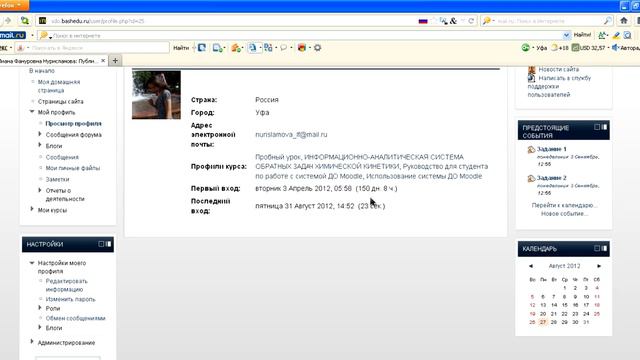Hide the Календарь block
640x360 pixels.
597,248
